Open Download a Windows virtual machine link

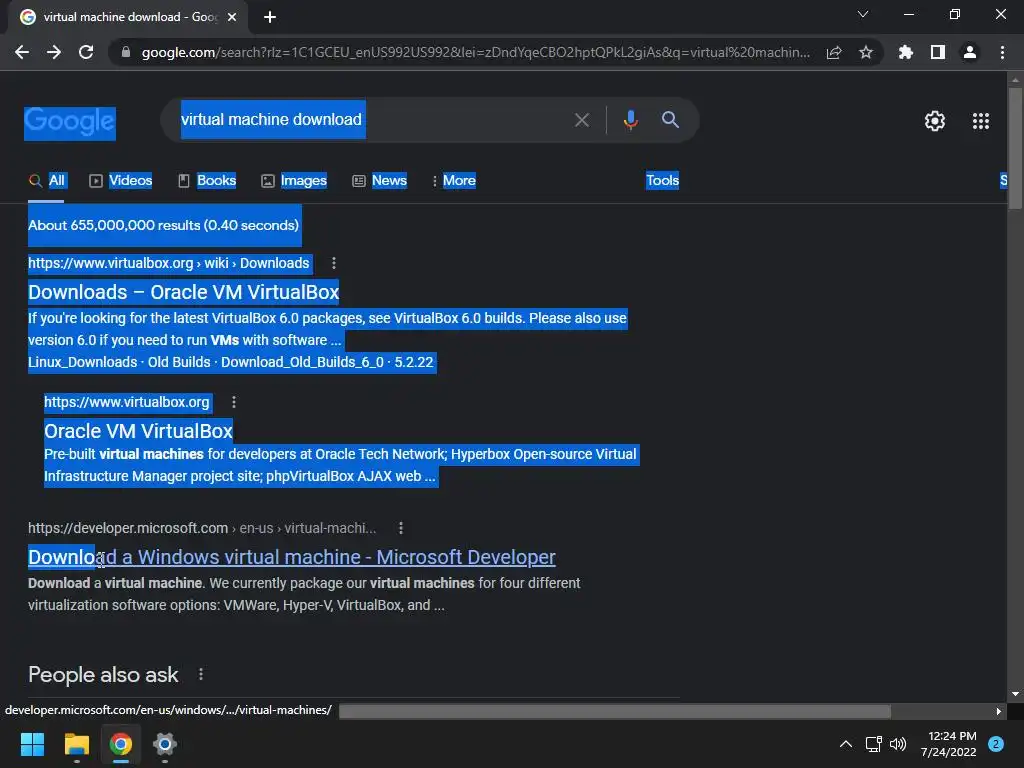[x=292, y=557]
